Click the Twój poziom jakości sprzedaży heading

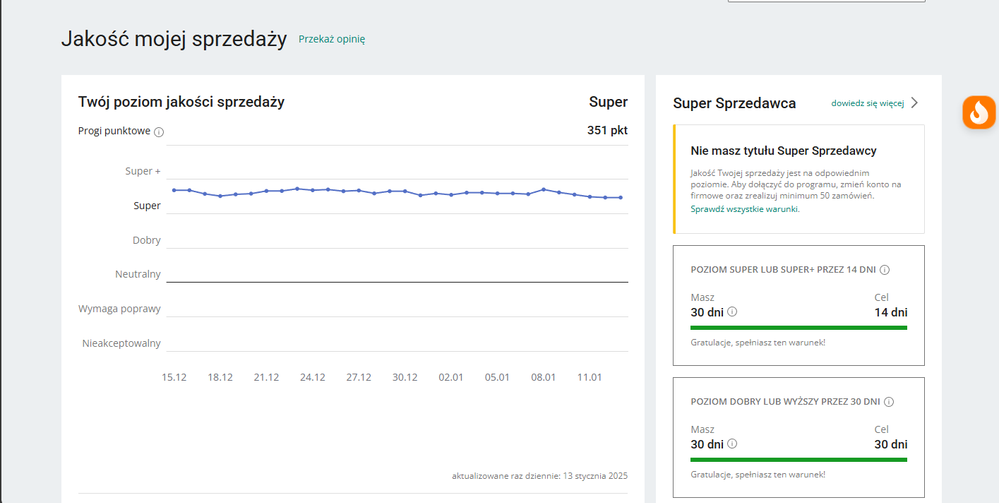click(181, 102)
